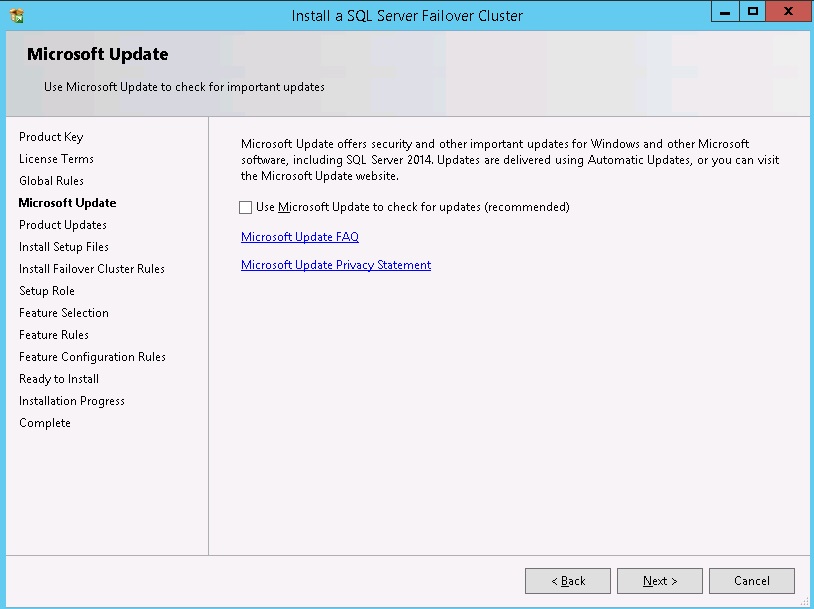Click the window title Install a SQL Server Failover Cluster
Screen dimensions: 814x609
[x=407, y=16]
